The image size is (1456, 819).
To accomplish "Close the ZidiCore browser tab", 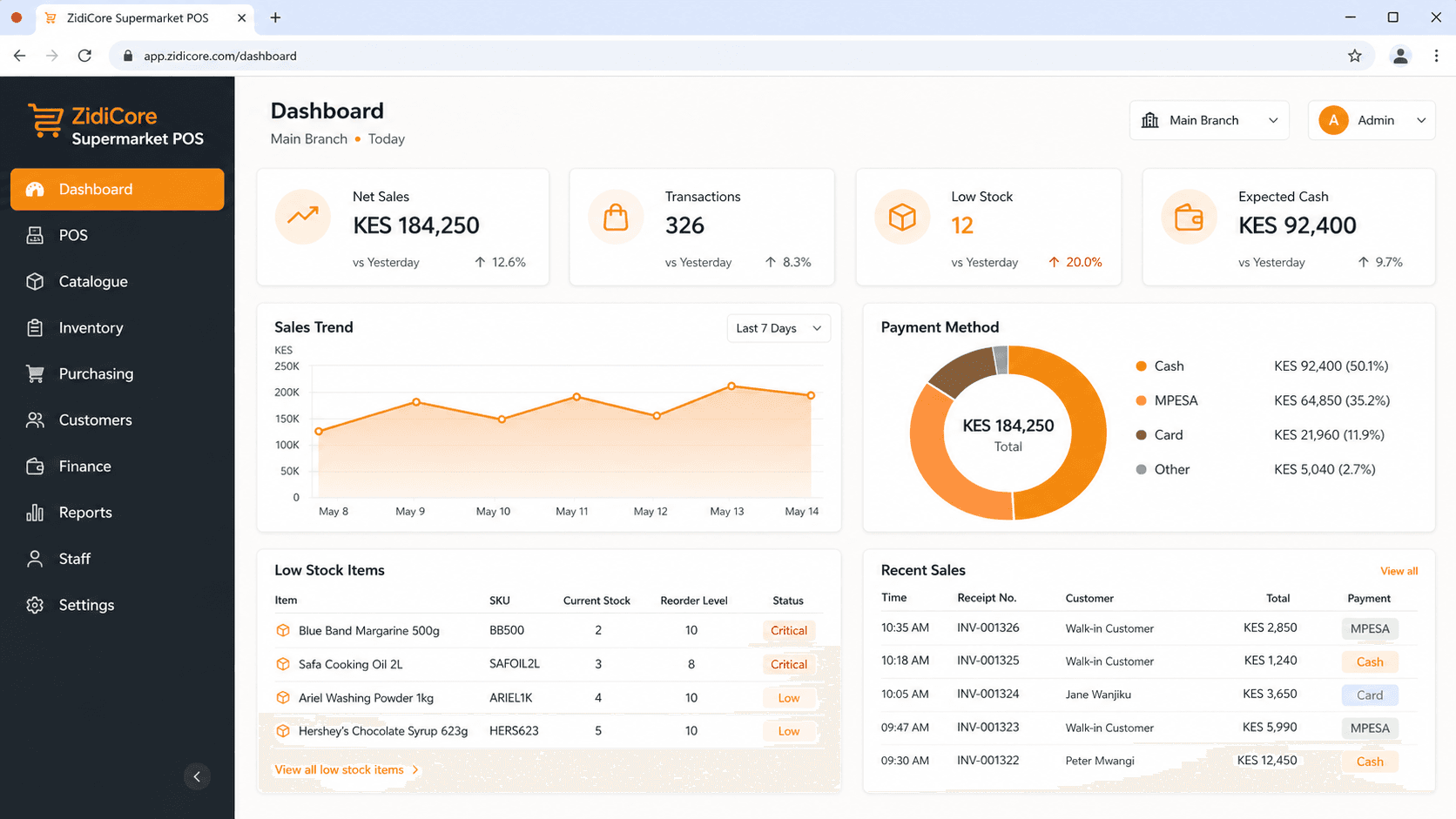I will coord(241,17).
